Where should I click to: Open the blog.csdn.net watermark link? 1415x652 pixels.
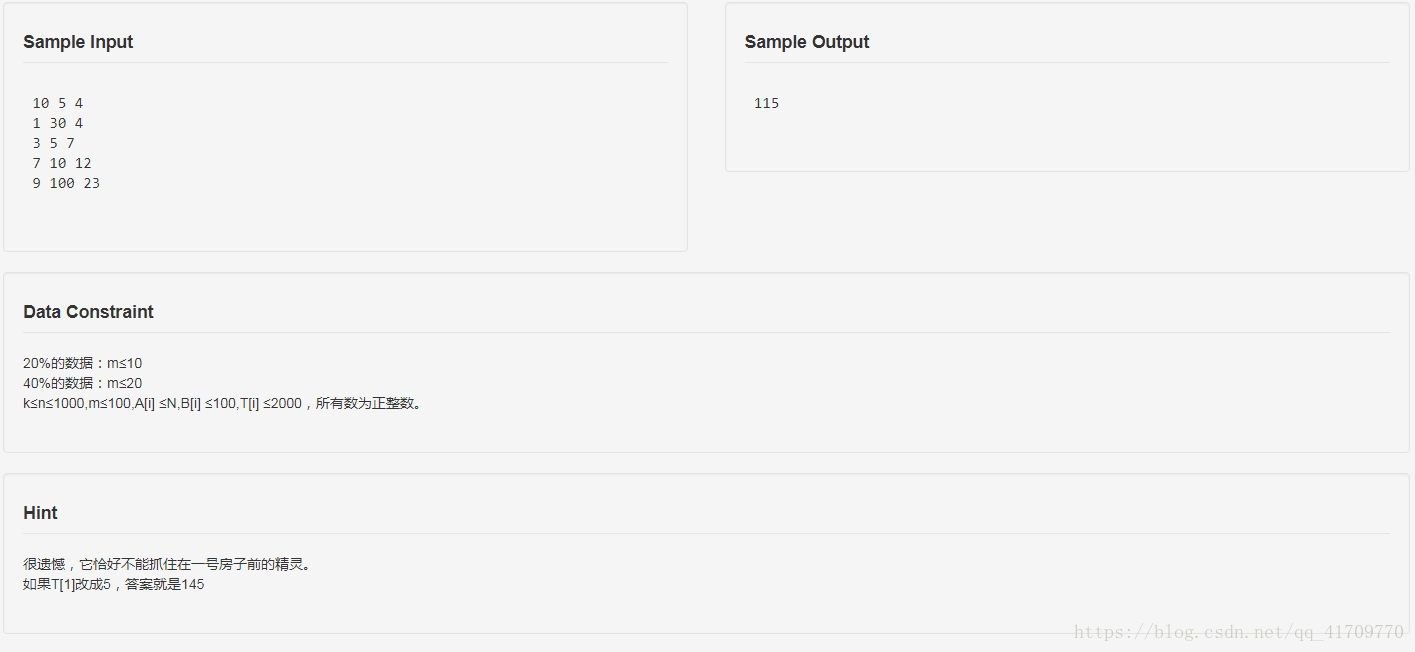coord(1239,632)
